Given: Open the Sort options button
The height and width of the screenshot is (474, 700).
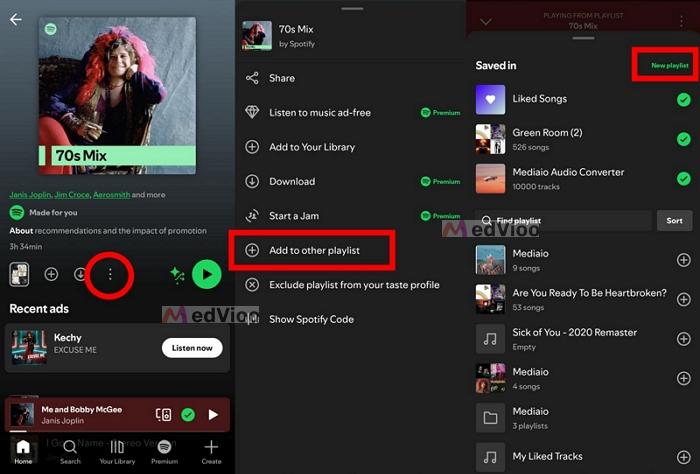Looking at the screenshot, I should coord(674,220).
